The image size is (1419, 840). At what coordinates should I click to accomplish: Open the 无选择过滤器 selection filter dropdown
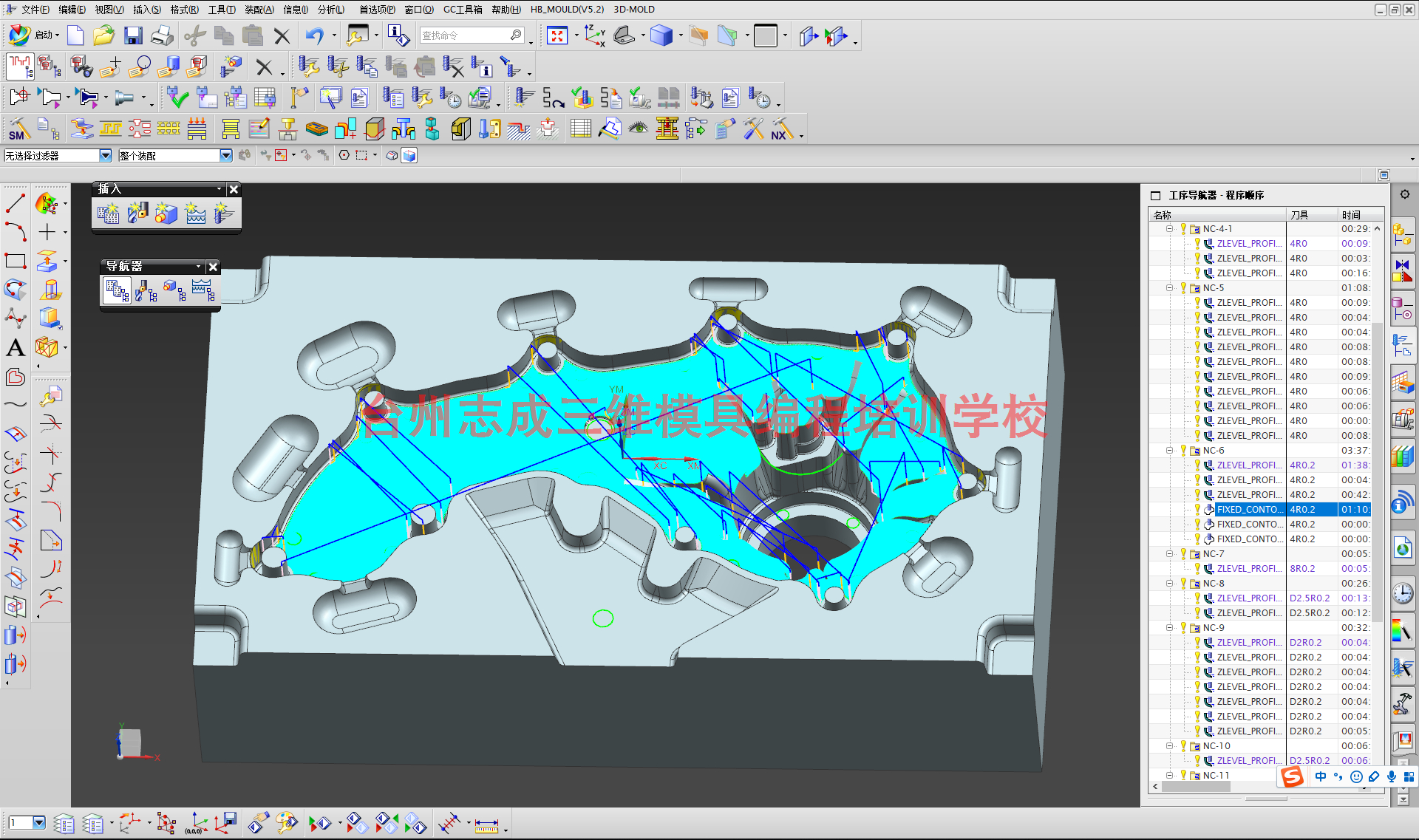click(x=106, y=155)
